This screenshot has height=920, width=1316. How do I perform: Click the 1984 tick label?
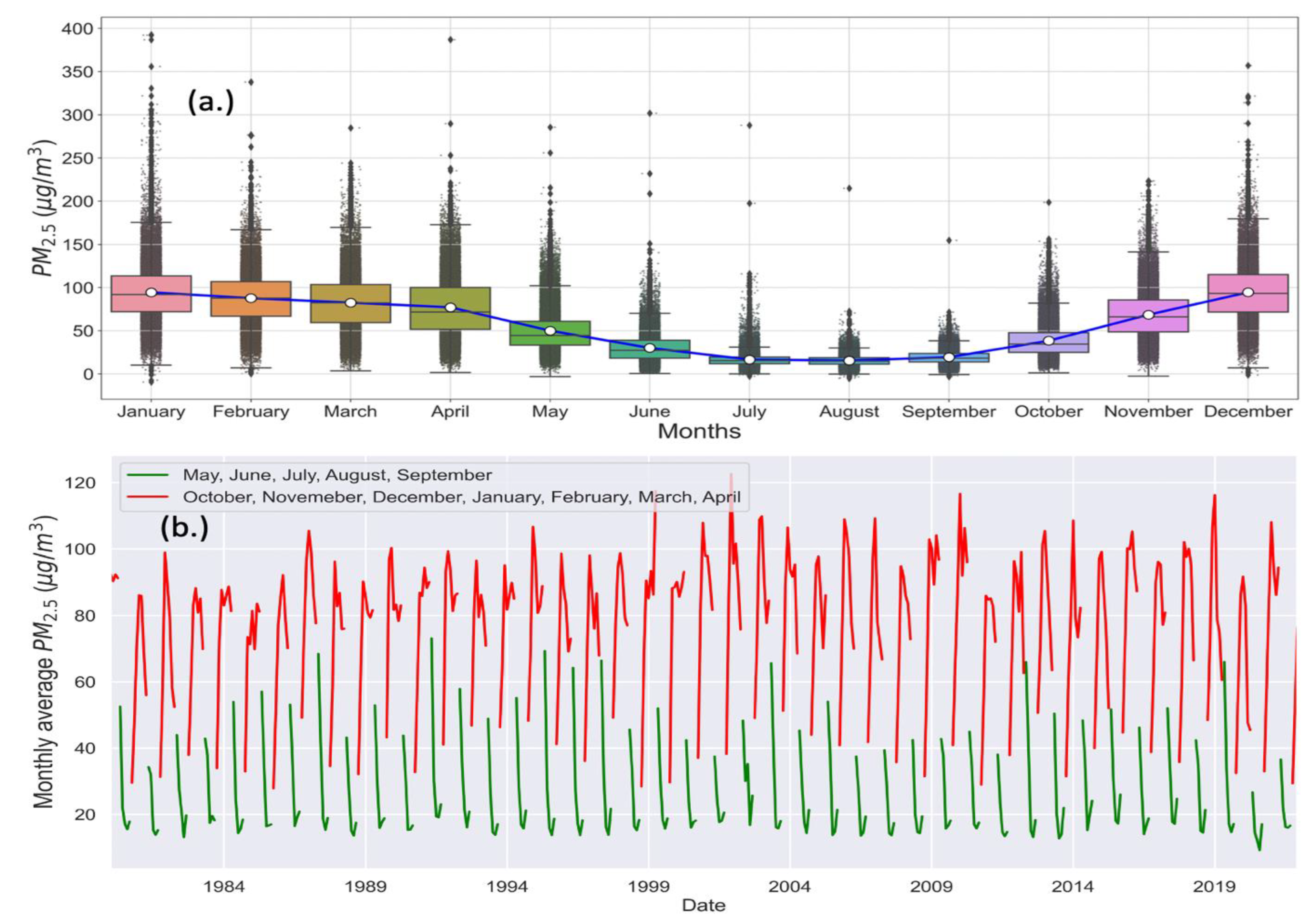224,887
